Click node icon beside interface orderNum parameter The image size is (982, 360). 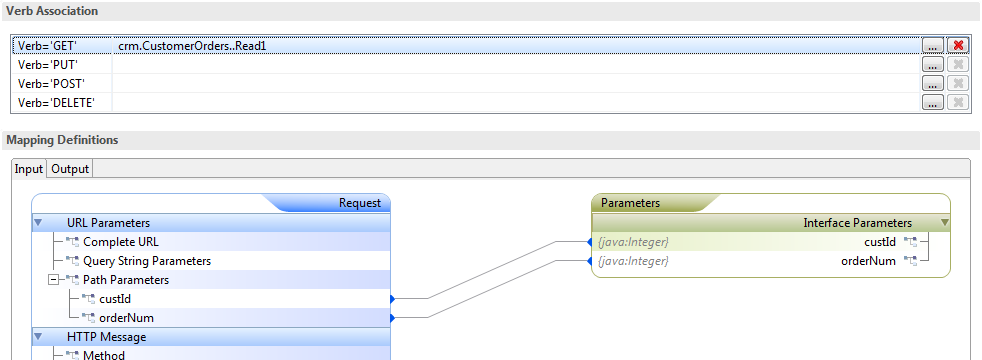(x=910, y=260)
